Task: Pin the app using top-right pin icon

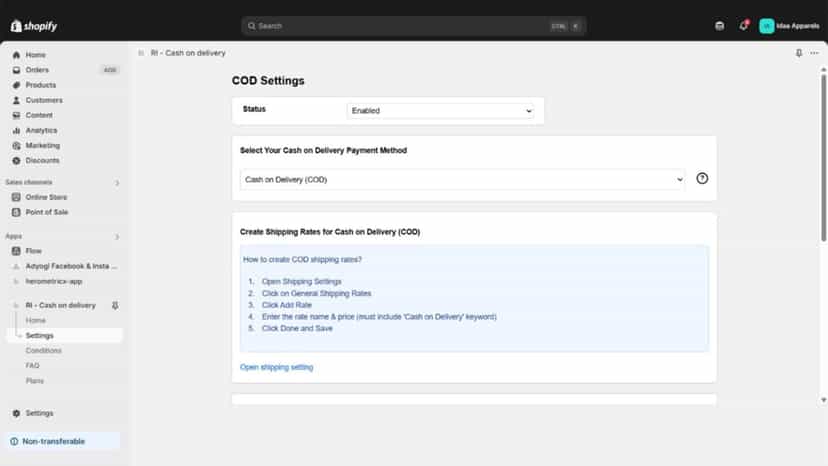Action: coord(798,53)
